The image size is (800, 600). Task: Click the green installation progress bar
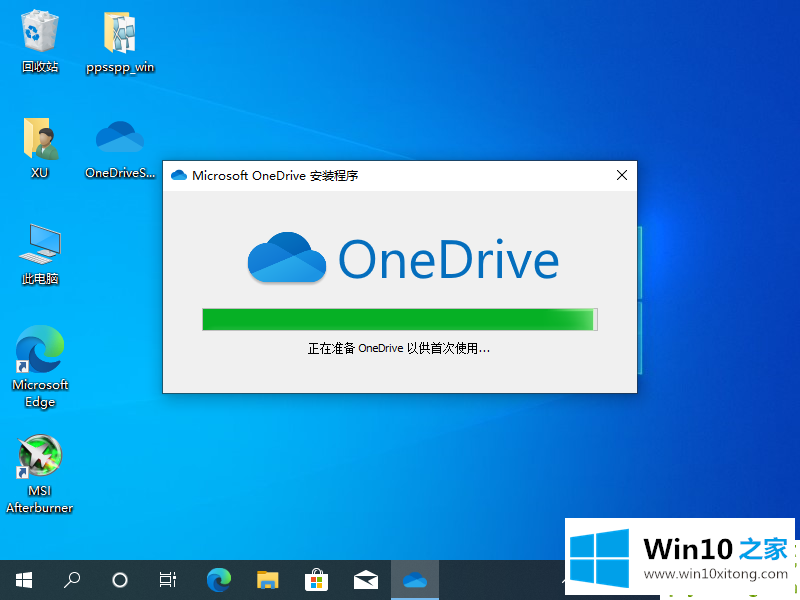[x=399, y=319]
